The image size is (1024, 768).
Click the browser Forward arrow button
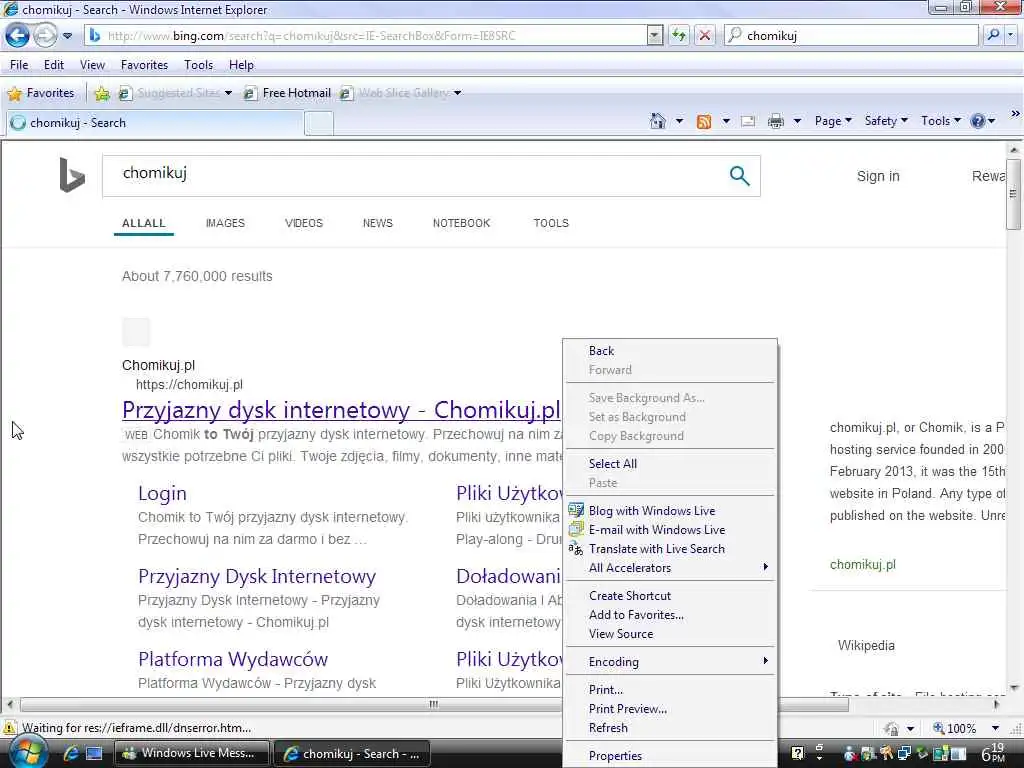pyautogui.click(x=44, y=35)
